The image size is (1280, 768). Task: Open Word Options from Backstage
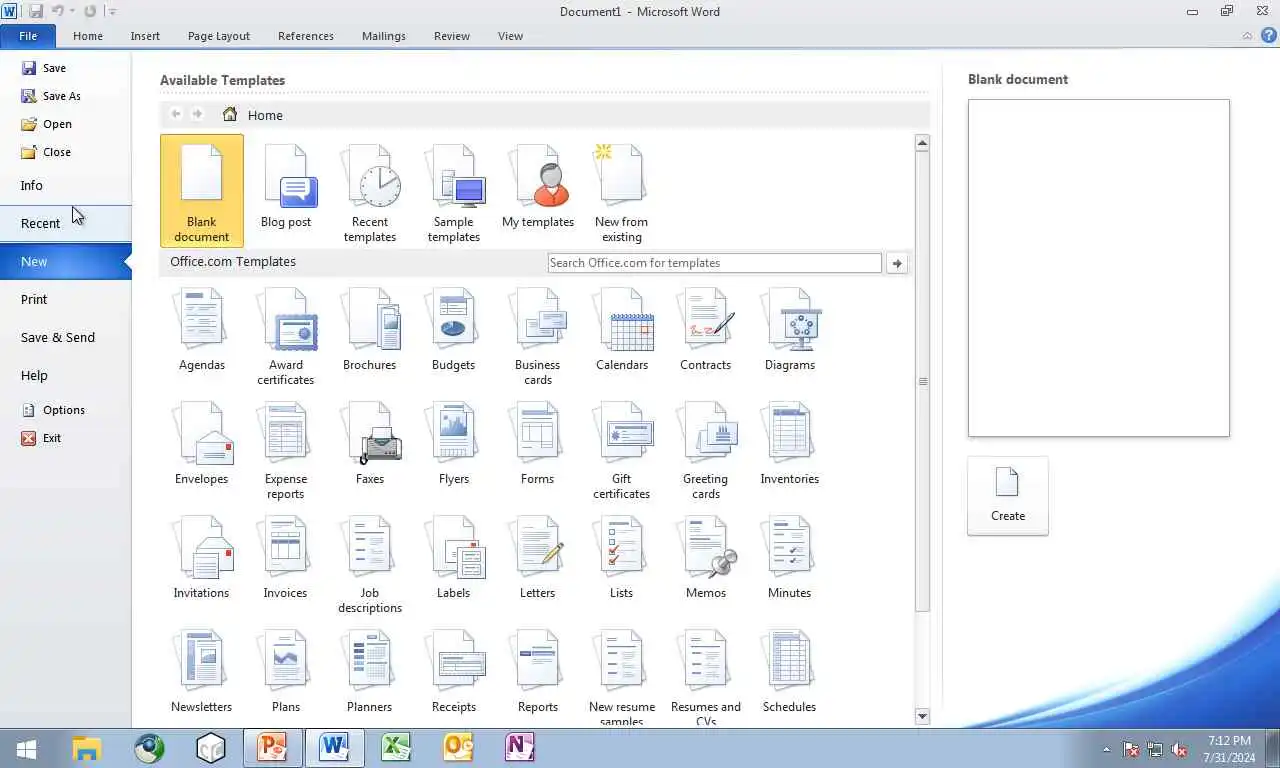[66, 410]
